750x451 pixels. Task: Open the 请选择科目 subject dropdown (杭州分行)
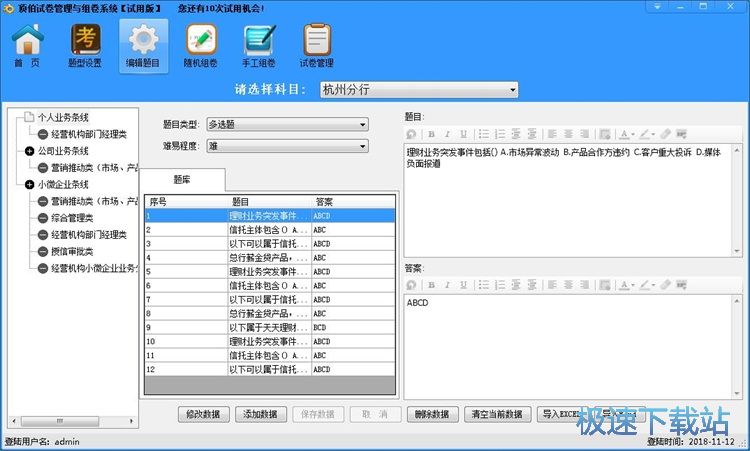[419, 89]
